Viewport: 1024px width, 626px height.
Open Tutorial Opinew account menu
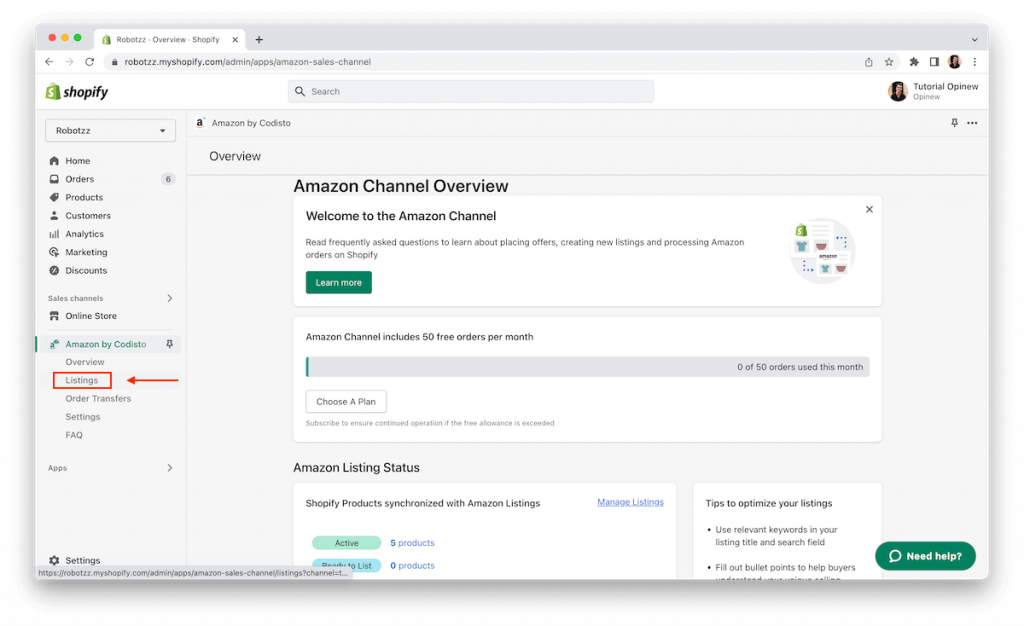933,91
